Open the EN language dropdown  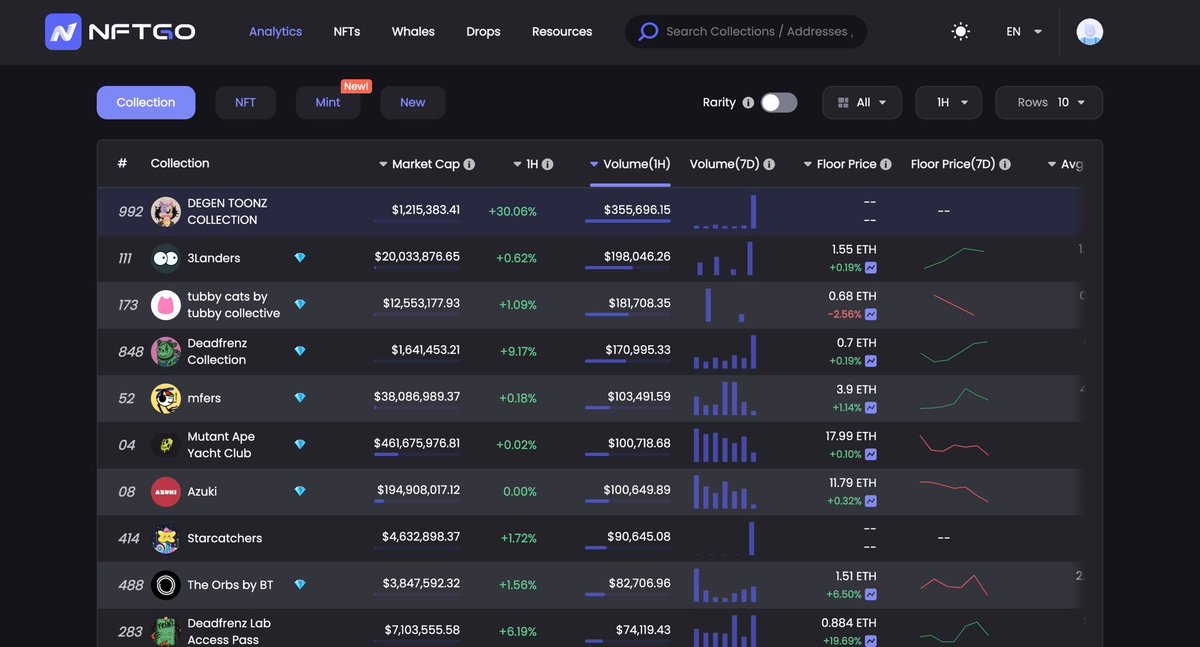coord(1024,32)
